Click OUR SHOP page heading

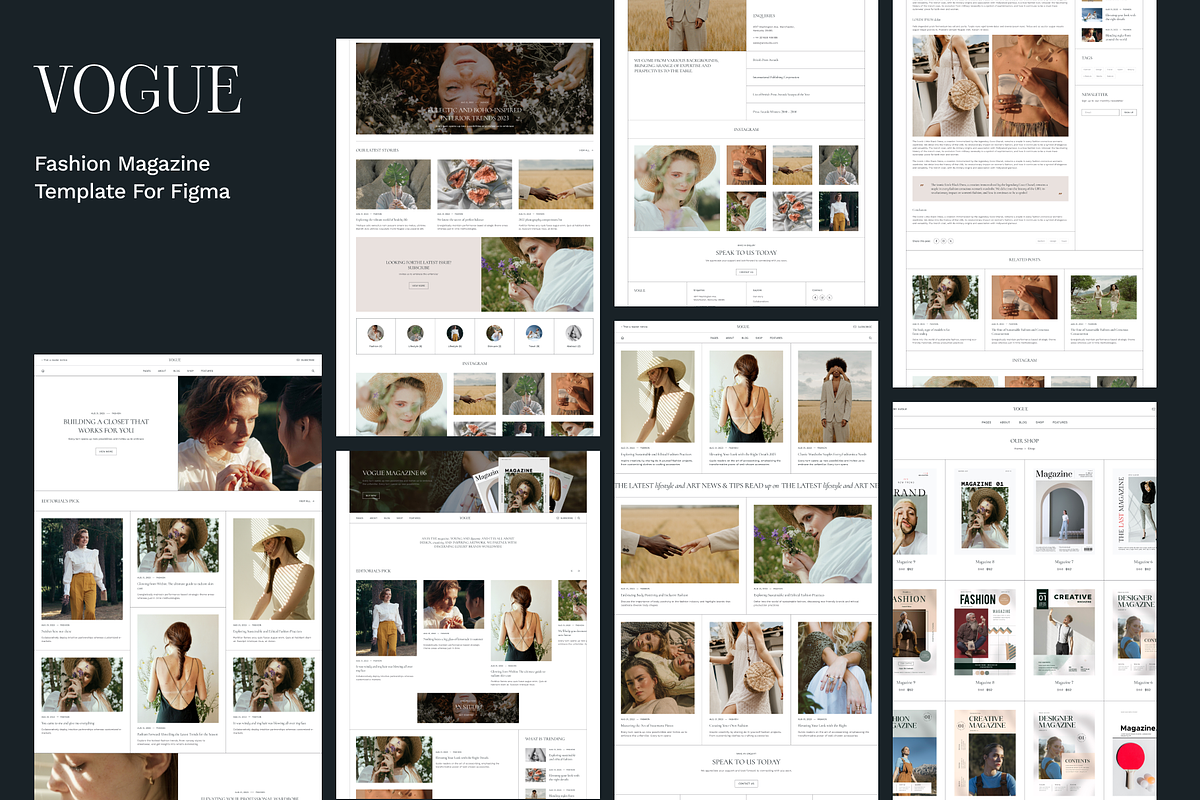(1024, 441)
